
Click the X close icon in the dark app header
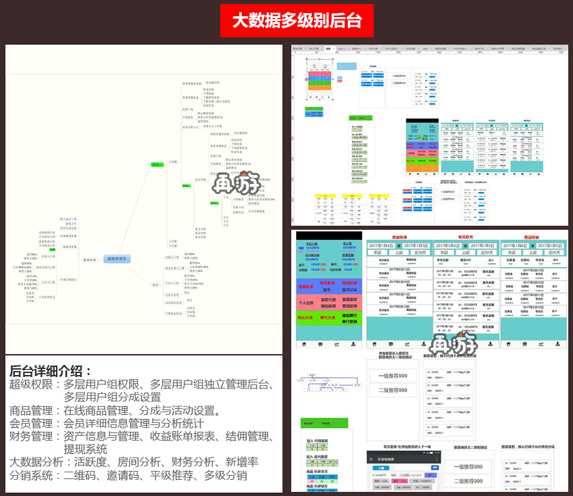pyautogui.click(x=371, y=459)
